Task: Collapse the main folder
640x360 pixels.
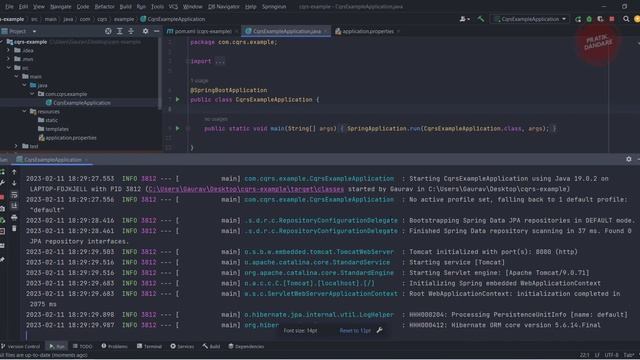Action: click(x=16, y=76)
